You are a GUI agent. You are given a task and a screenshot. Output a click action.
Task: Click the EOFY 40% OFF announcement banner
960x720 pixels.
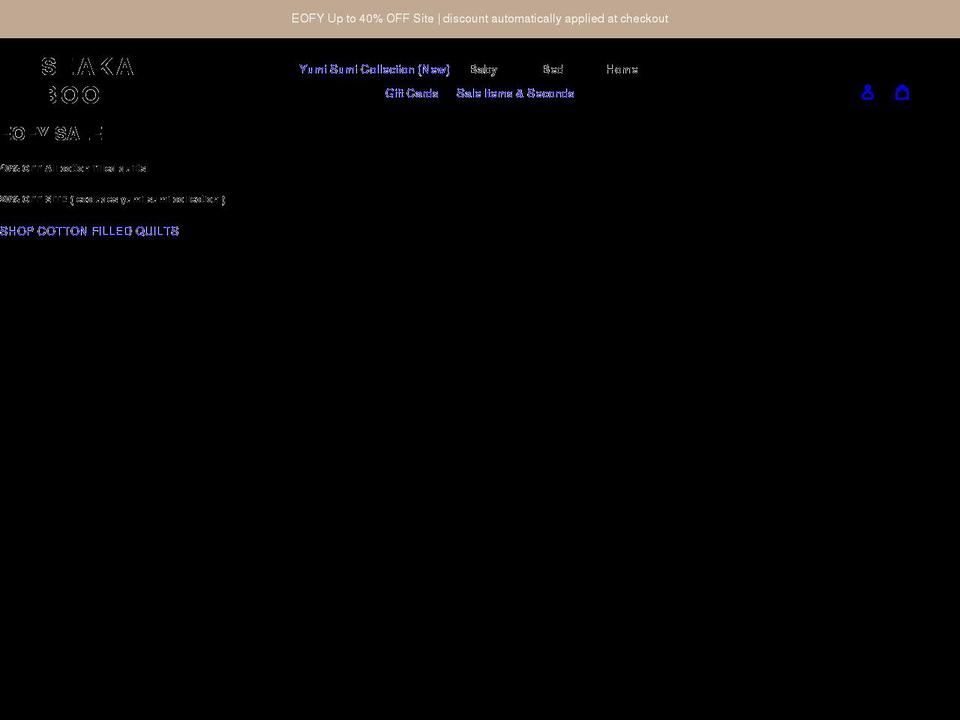pyautogui.click(x=480, y=18)
